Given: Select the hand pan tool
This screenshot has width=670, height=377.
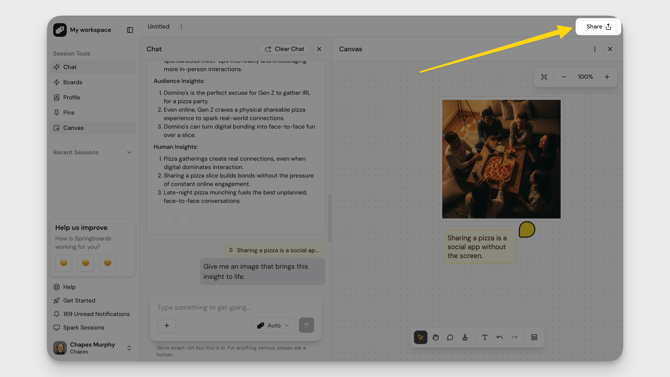Looking at the screenshot, I should [x=435, y=337].
